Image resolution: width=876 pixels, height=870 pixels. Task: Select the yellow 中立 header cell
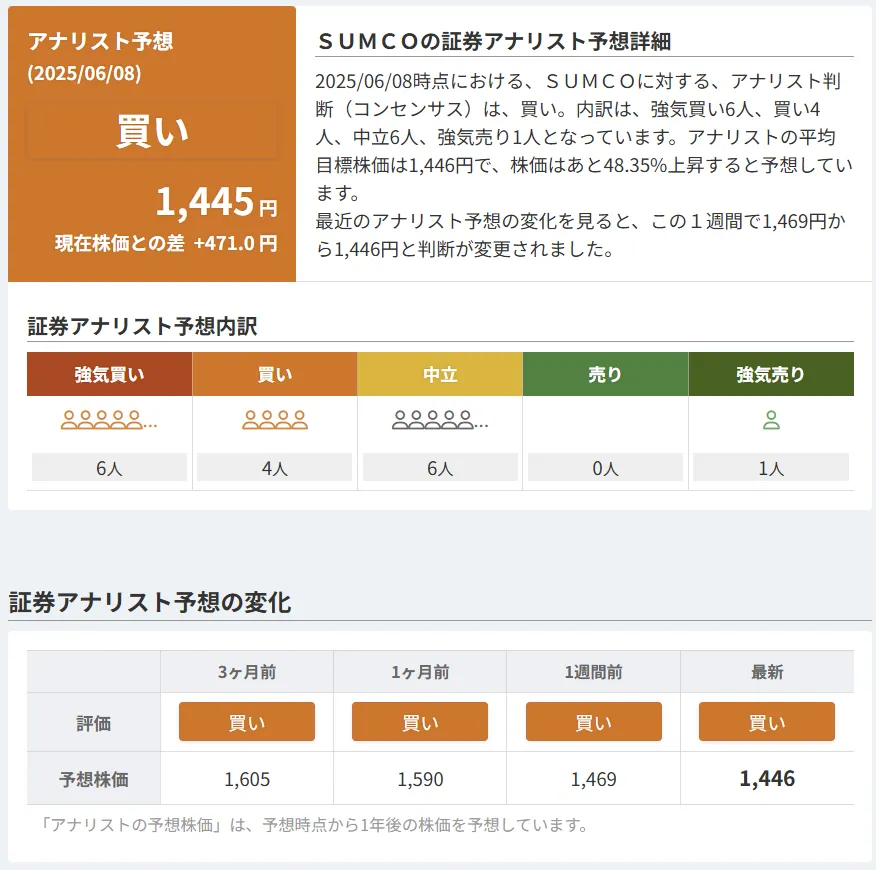440,375
